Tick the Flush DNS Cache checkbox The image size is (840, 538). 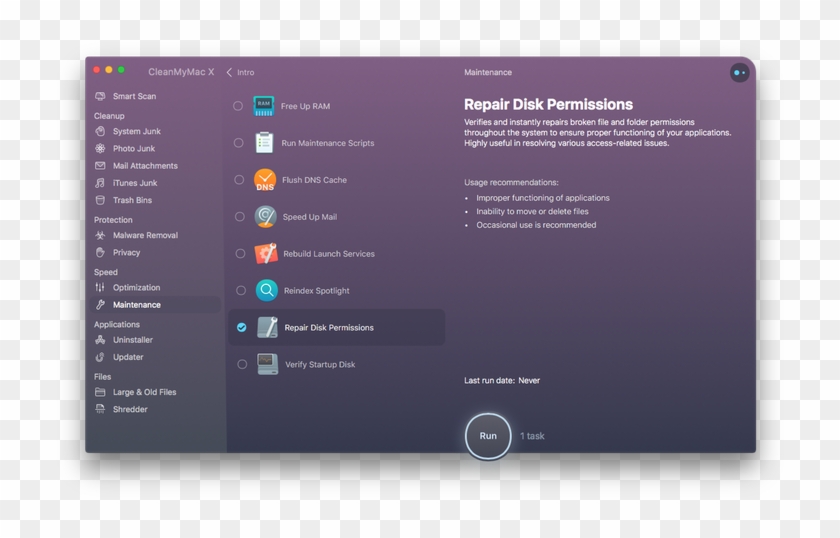(x=239, y=180)
